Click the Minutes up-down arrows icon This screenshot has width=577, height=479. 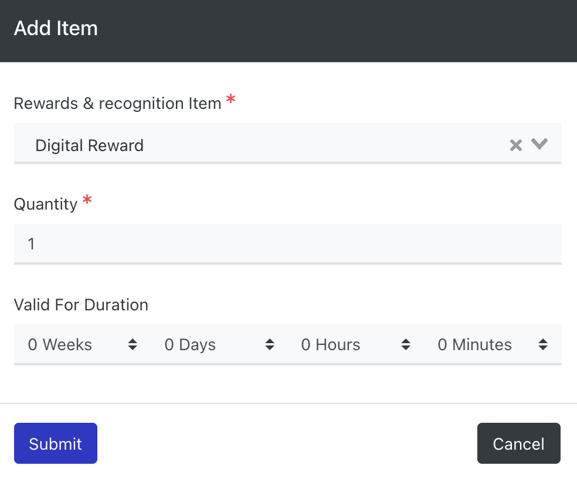543,345
